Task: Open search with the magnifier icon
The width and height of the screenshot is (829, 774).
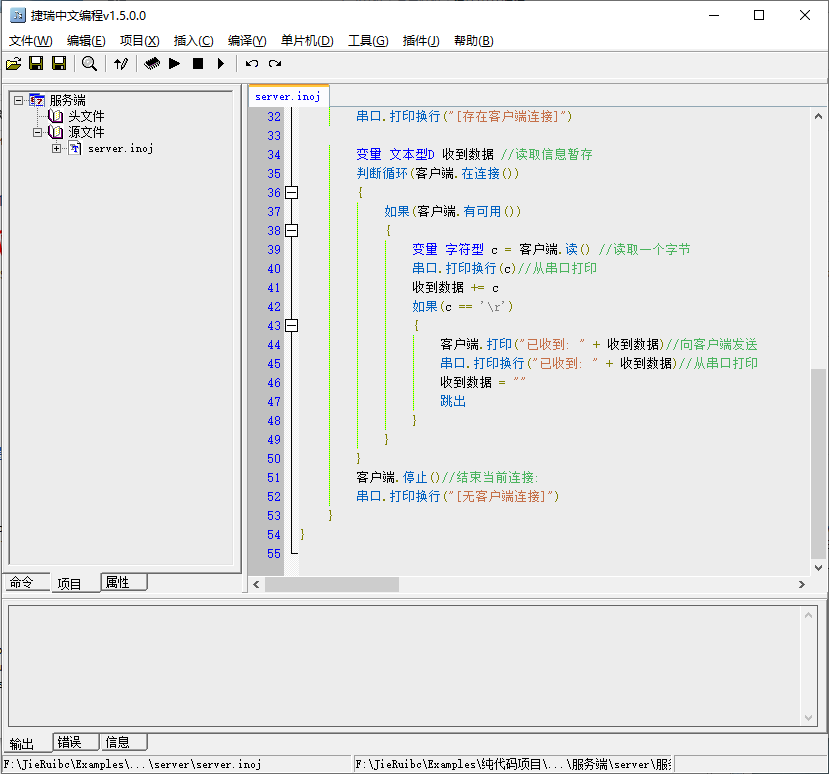Action: pos(89,64)
